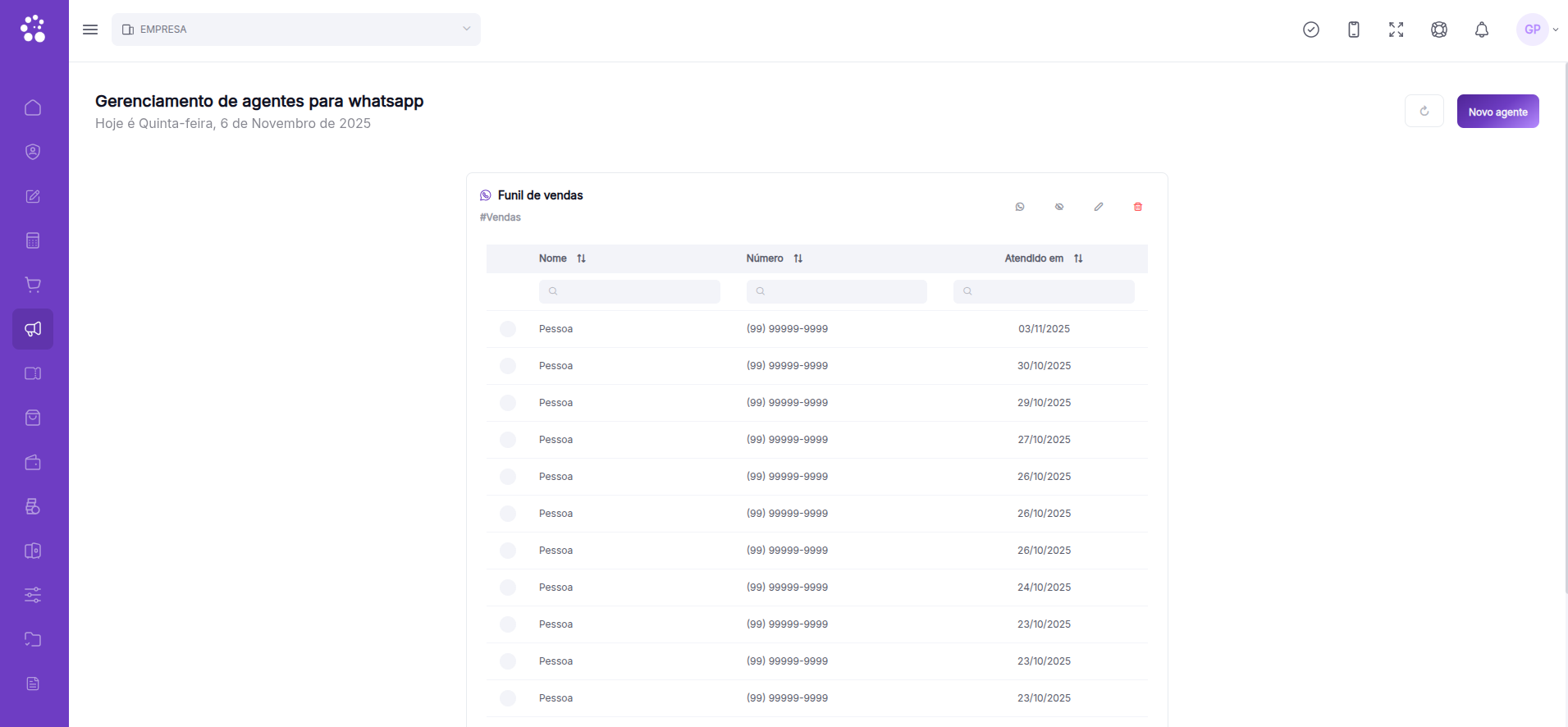
Task: Go to Home in the sidebar
Action: tap(33, 107)
